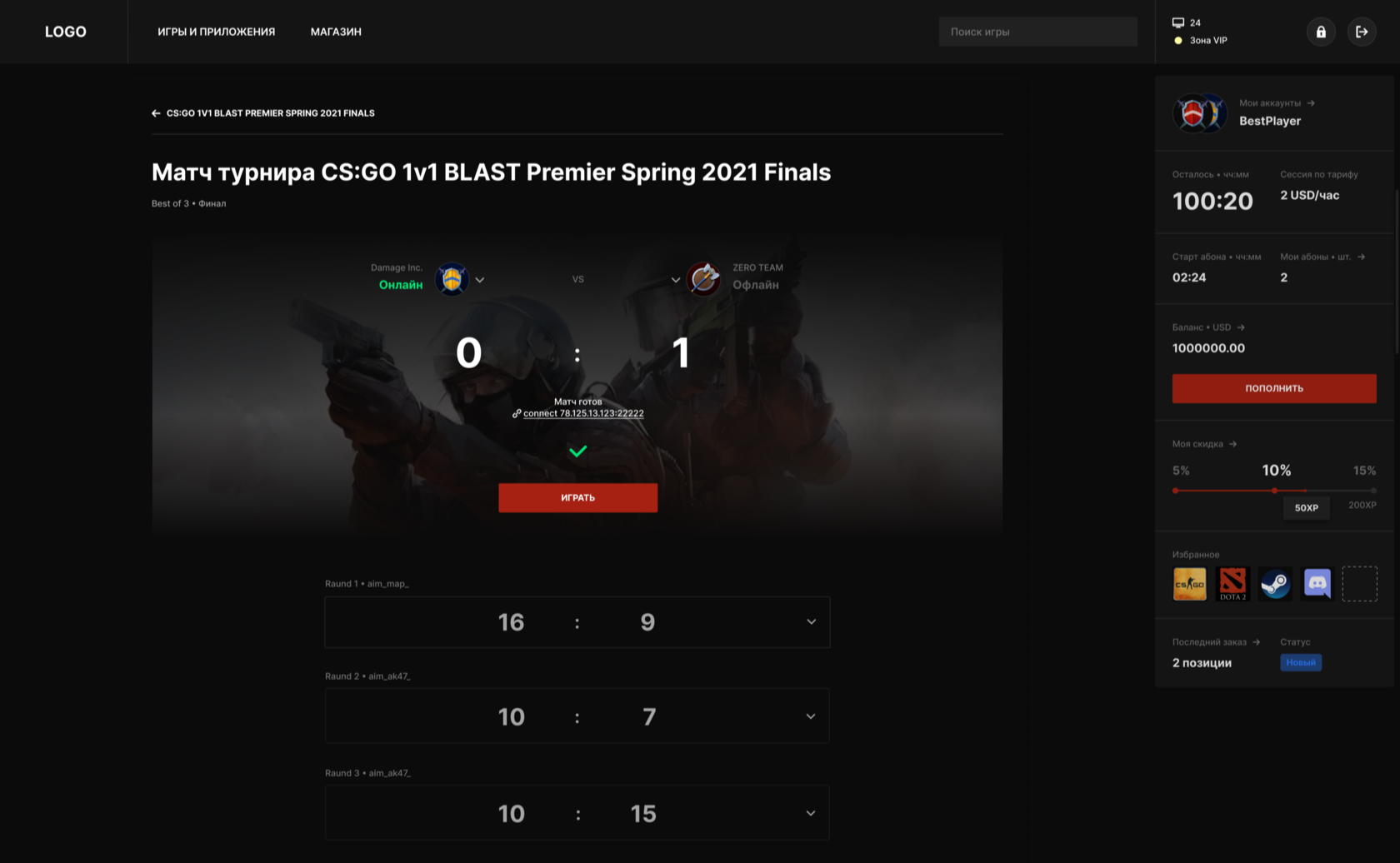Click discount slider at 10% marker

[1274, 491]
